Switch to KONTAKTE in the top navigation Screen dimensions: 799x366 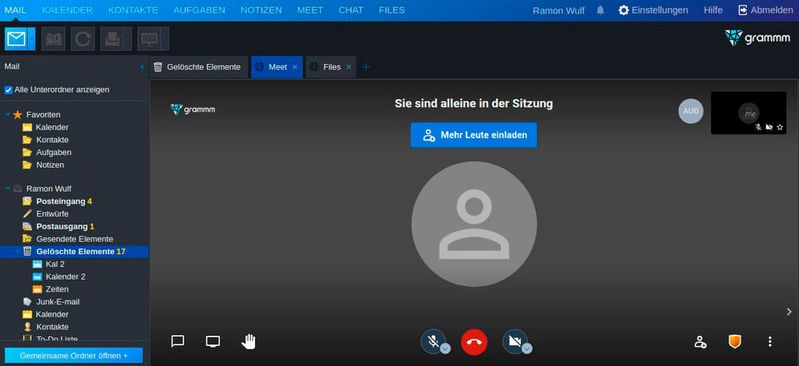coord(133,10)
